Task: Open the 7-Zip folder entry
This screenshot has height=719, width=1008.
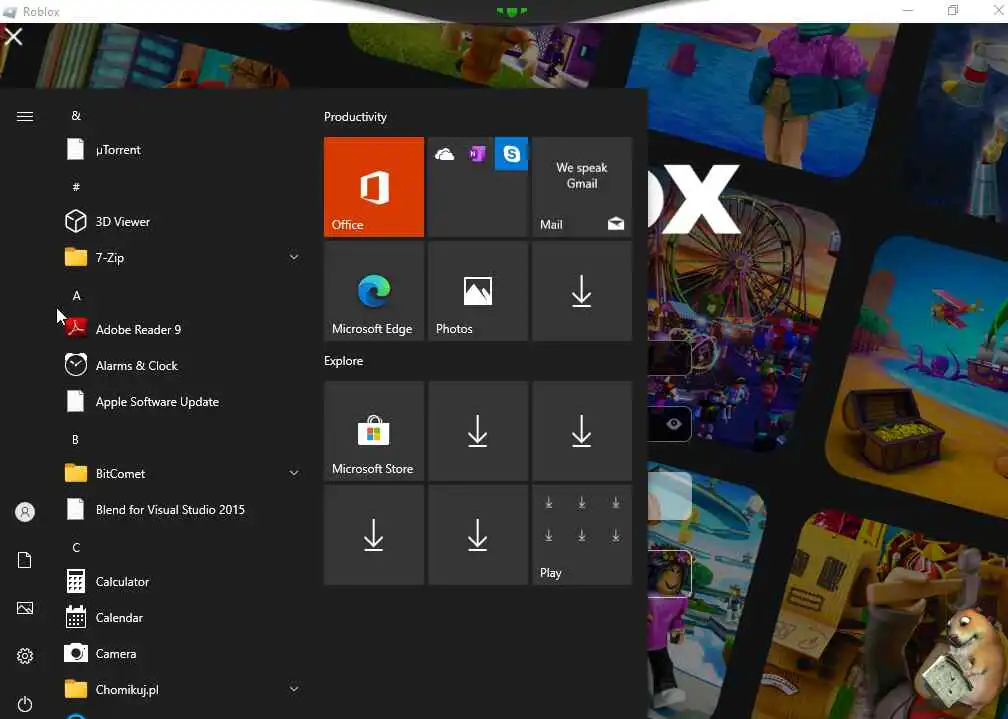Action: 183,257
